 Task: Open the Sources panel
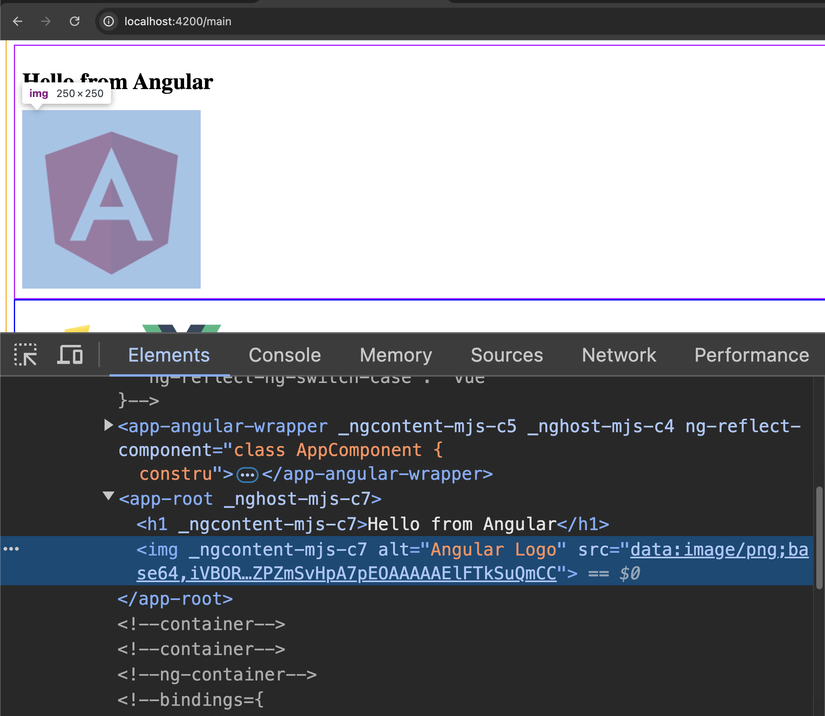click(x=506, y=354)
